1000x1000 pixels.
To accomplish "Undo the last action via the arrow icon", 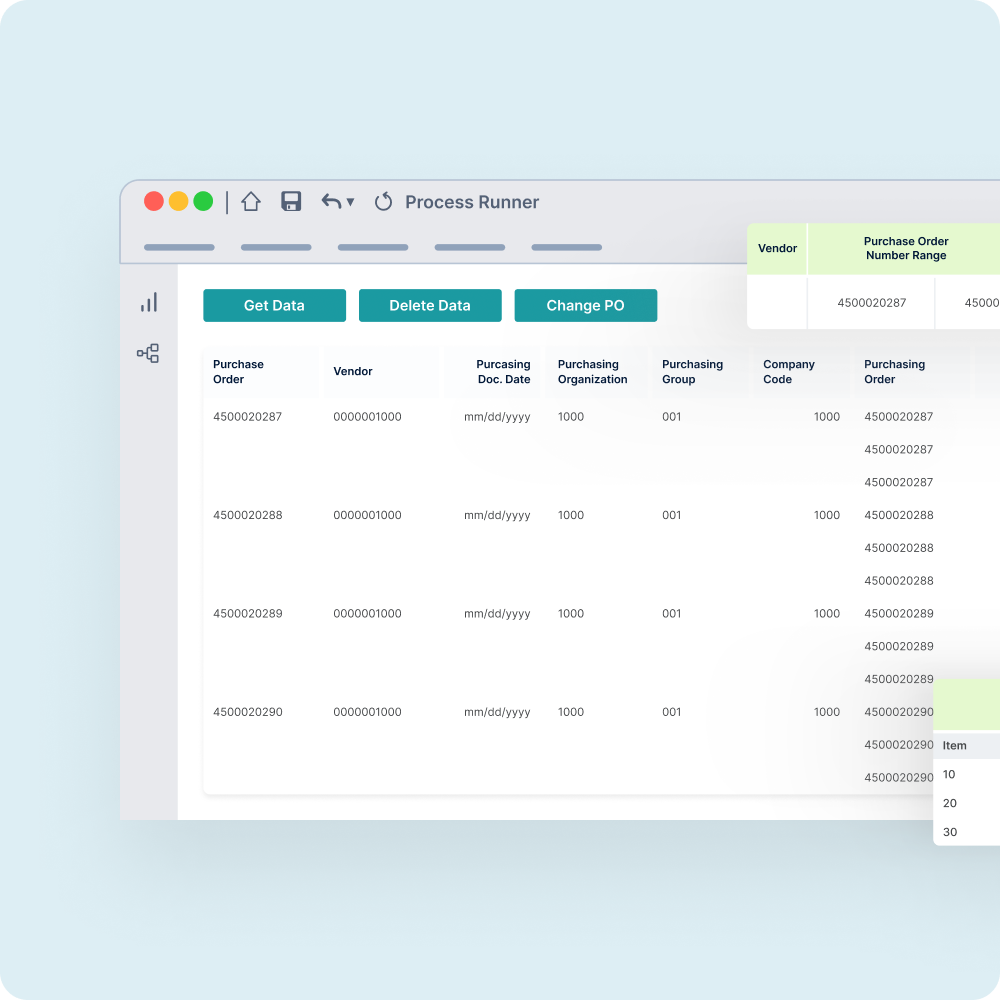I will pos(330,201).
